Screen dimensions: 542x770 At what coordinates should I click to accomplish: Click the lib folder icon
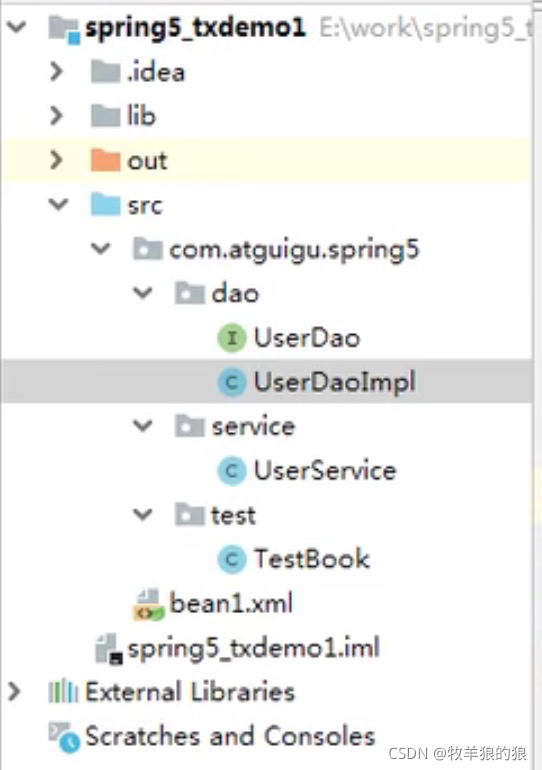tap(106, 116)
